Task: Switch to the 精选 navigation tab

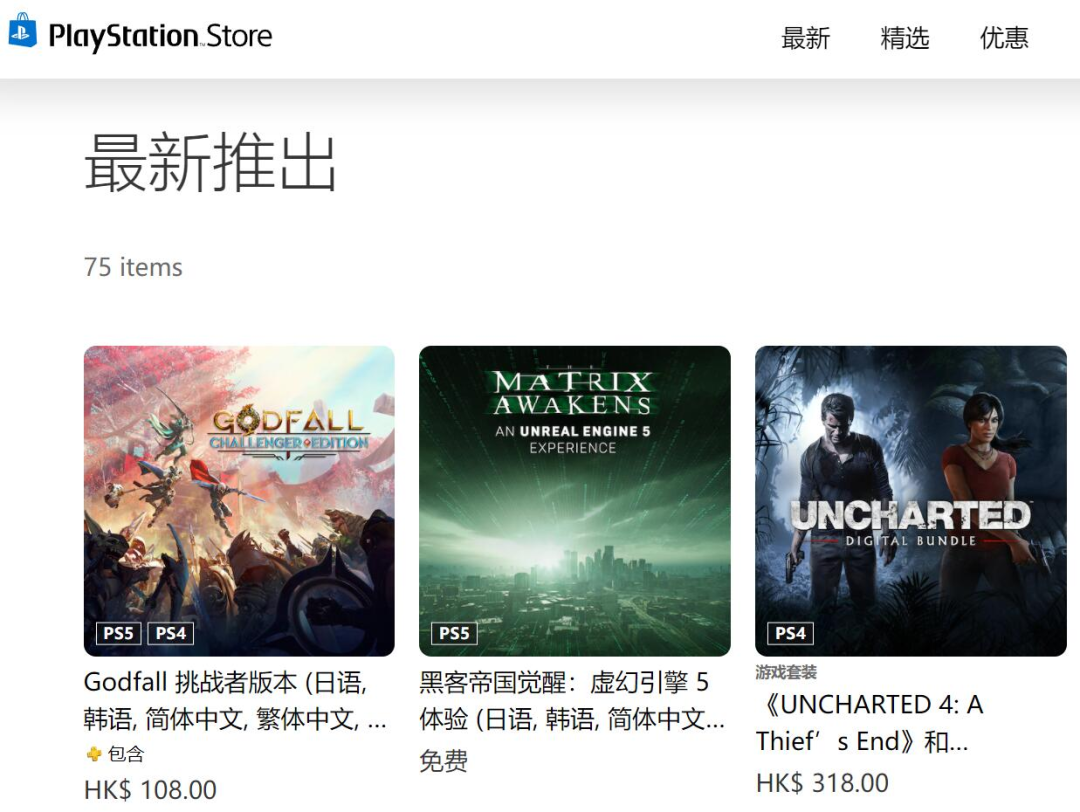Action: pos(904,38)
